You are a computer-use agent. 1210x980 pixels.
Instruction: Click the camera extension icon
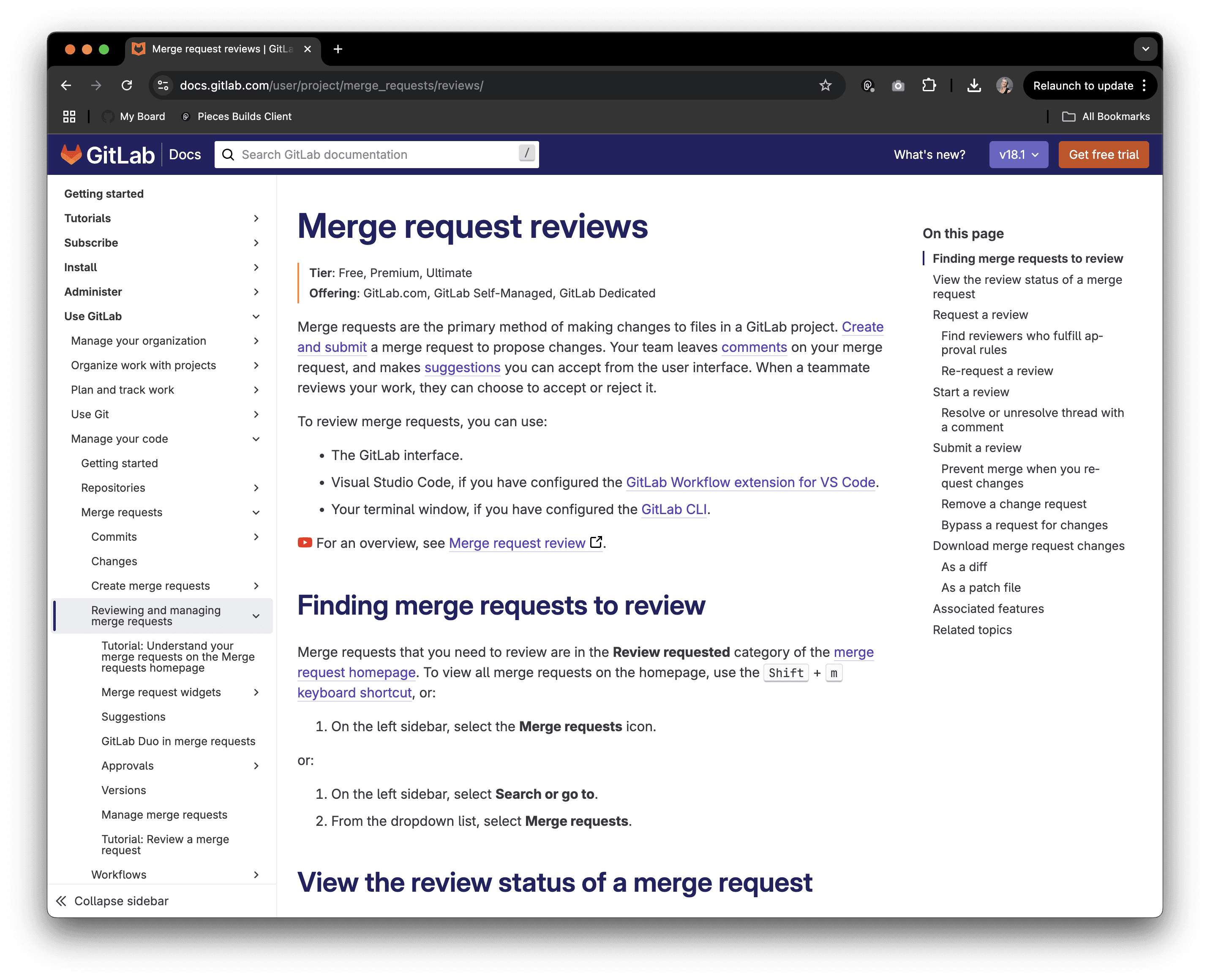[x=898, y=85]
